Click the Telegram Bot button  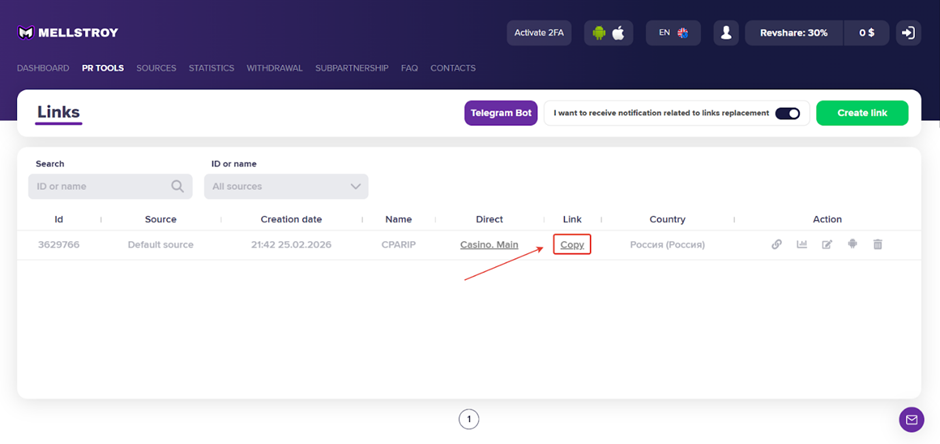(501, 113)
